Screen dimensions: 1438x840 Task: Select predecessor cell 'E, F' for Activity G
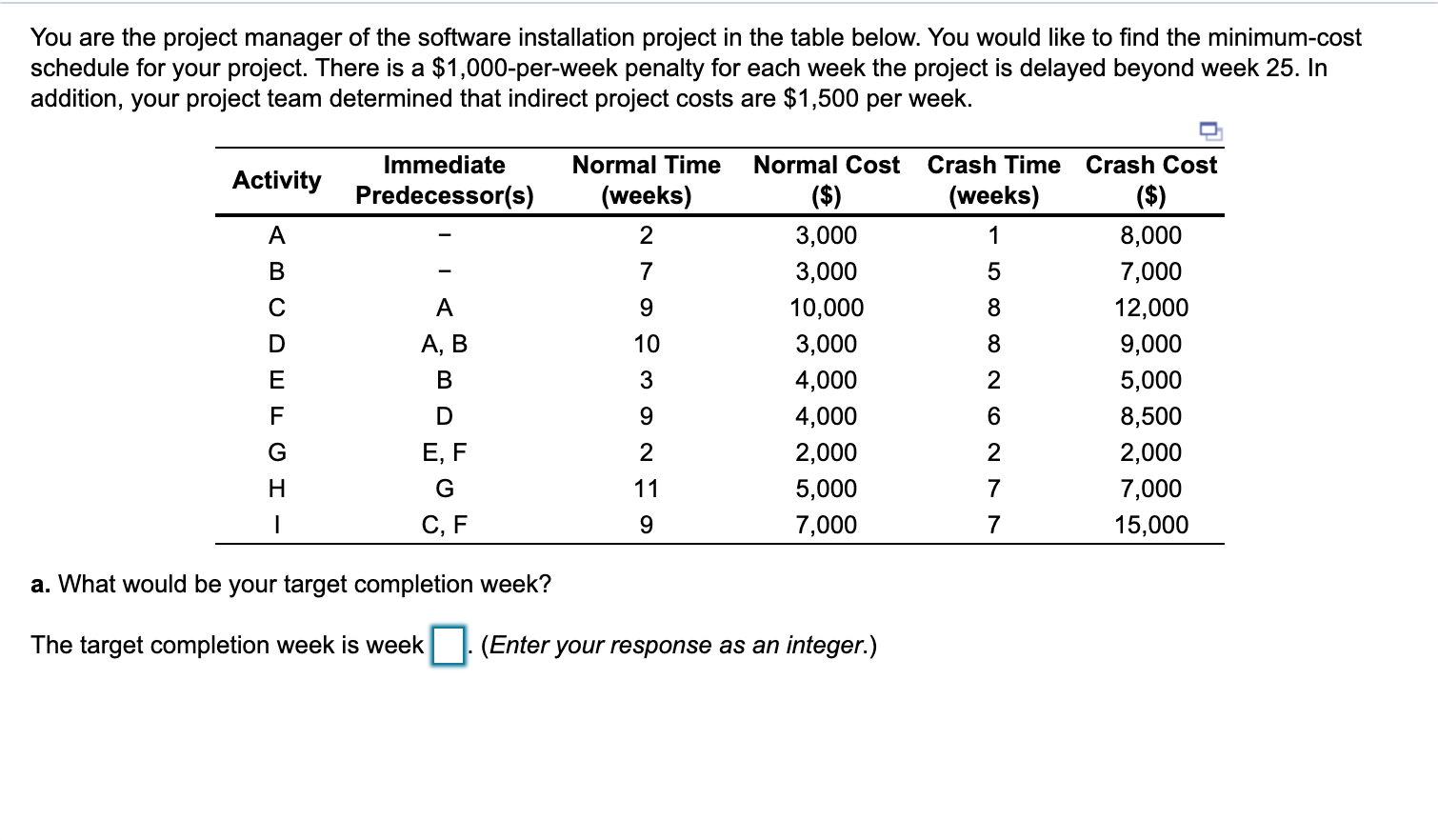[444, 452]
